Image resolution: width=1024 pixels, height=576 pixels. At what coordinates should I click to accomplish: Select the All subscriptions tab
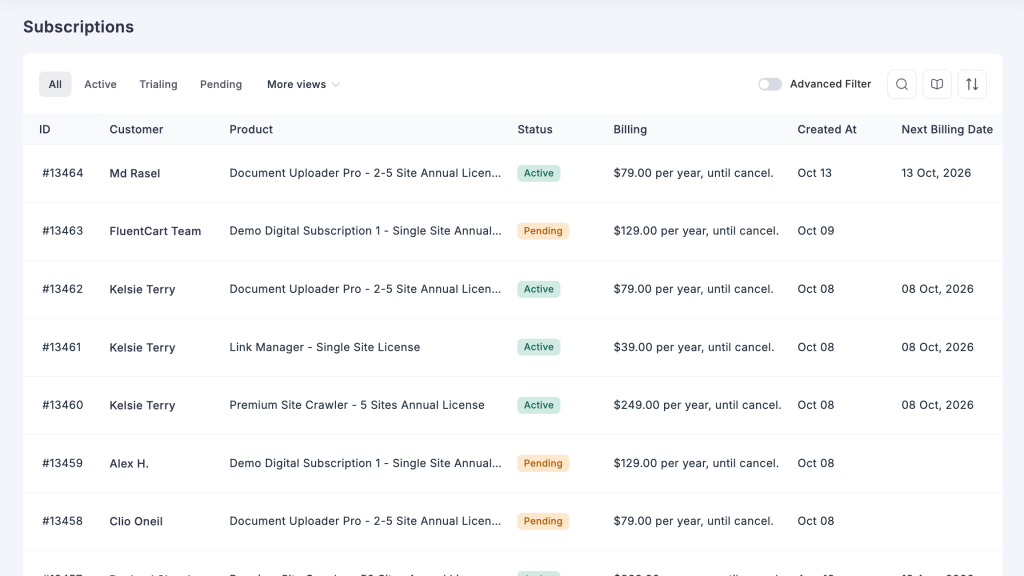tap(55, 85)
